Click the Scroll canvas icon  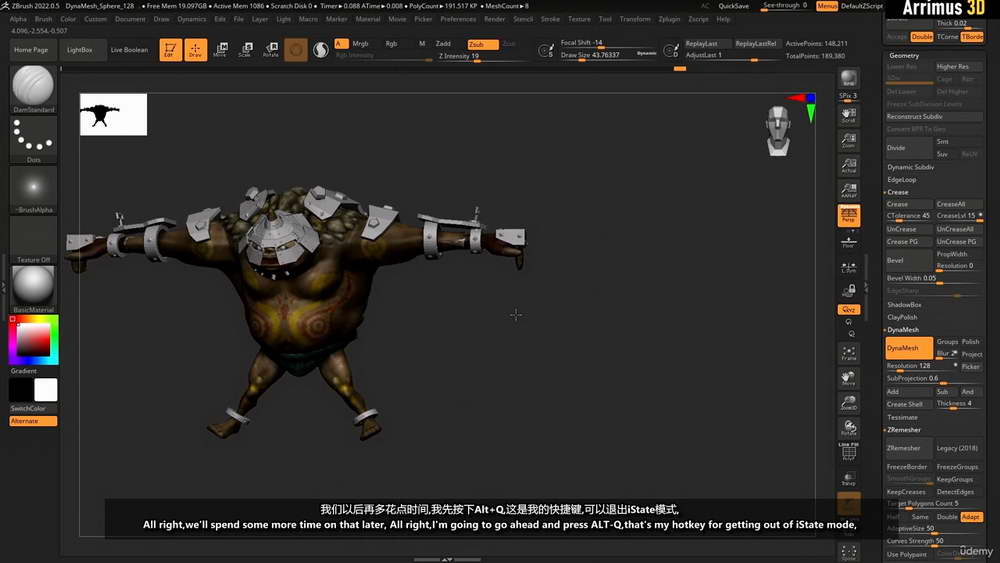click(x=849, y=115)
